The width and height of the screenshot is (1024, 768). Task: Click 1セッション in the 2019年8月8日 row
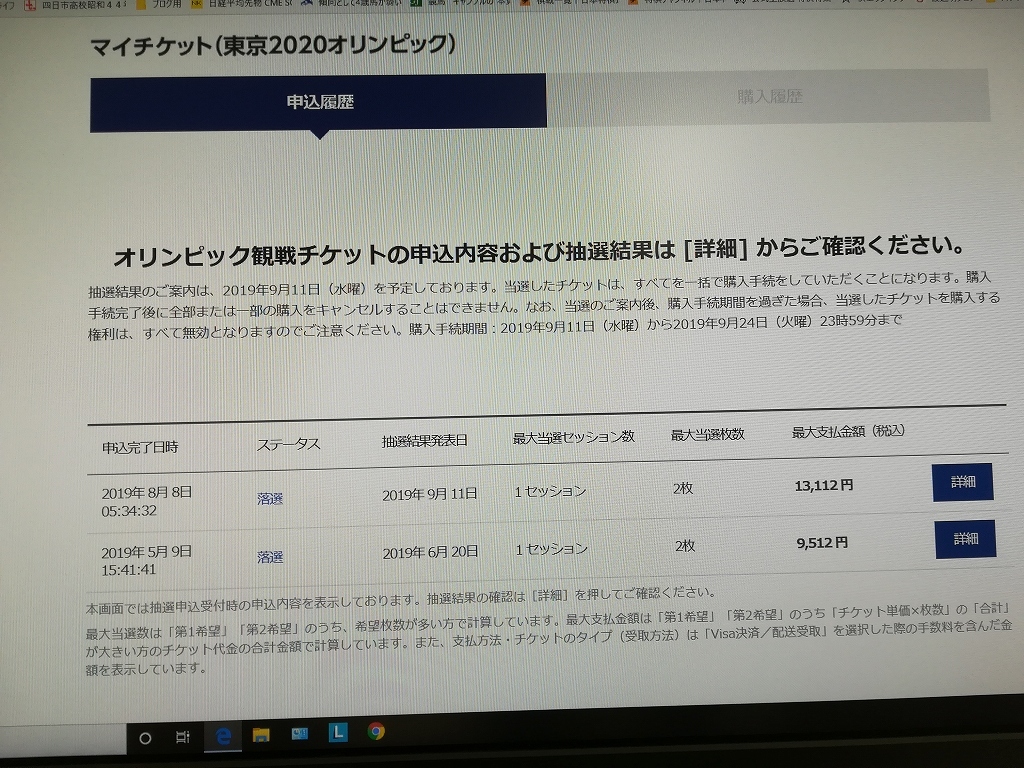click(x=550, y=492)
